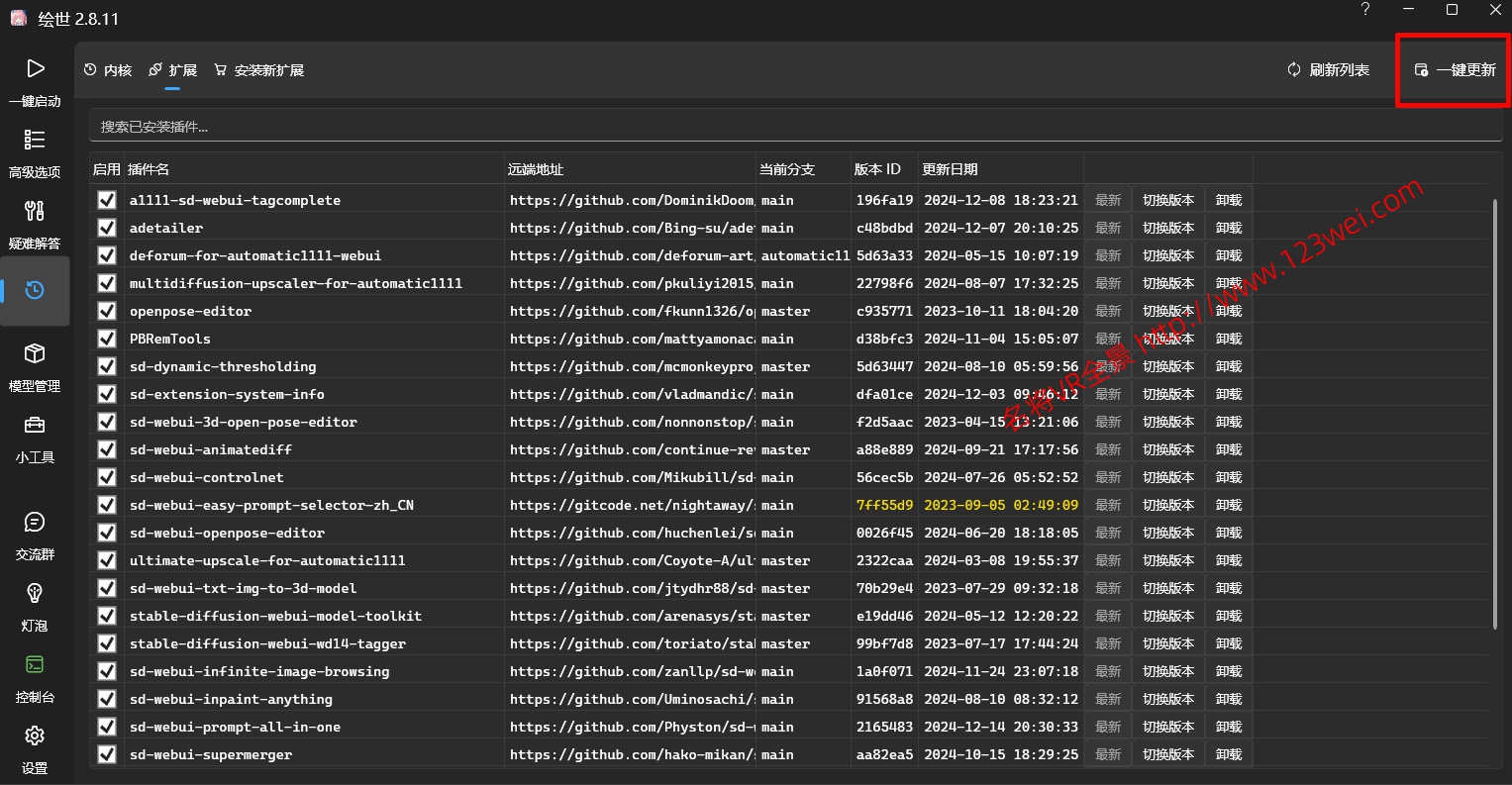The image size is (1512, 785).
Task: Click the 一键启动 play icon in sidebar
Action: pyautogui.click(x=35, y=68)
